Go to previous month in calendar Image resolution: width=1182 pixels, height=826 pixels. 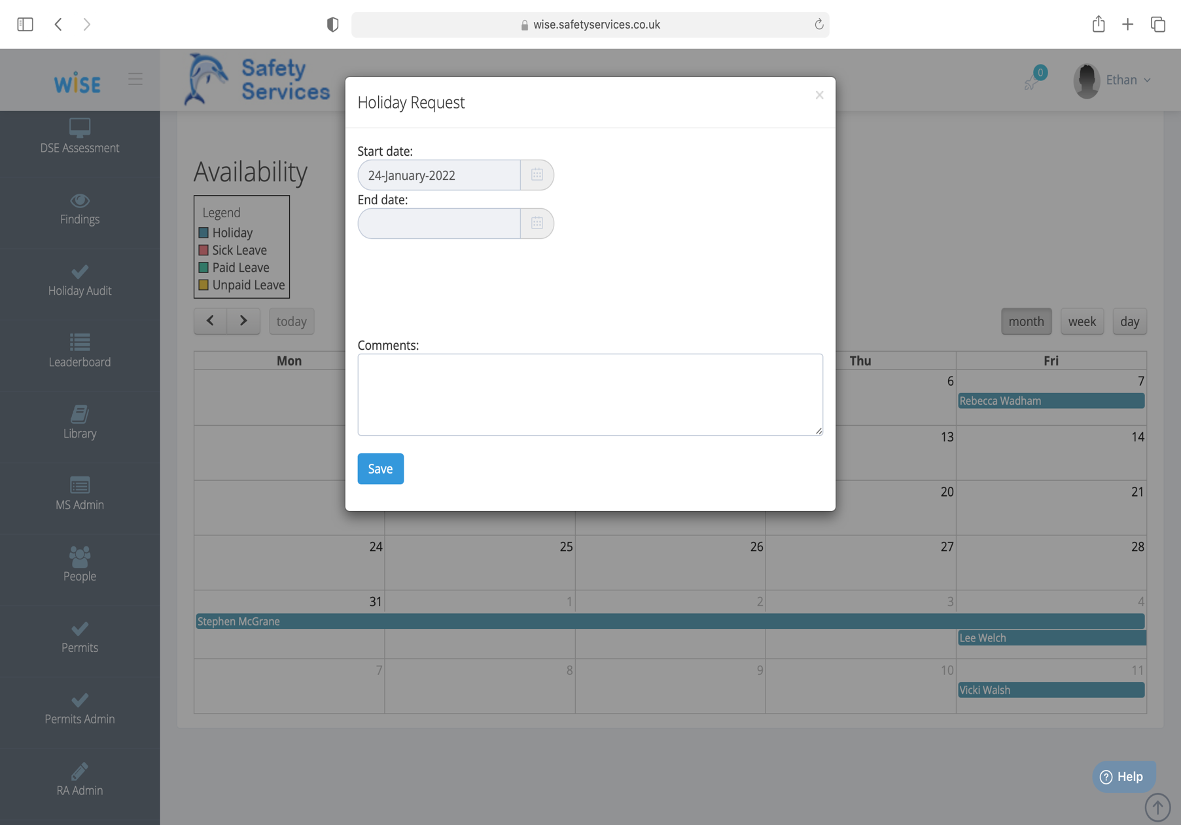(210, 321)
